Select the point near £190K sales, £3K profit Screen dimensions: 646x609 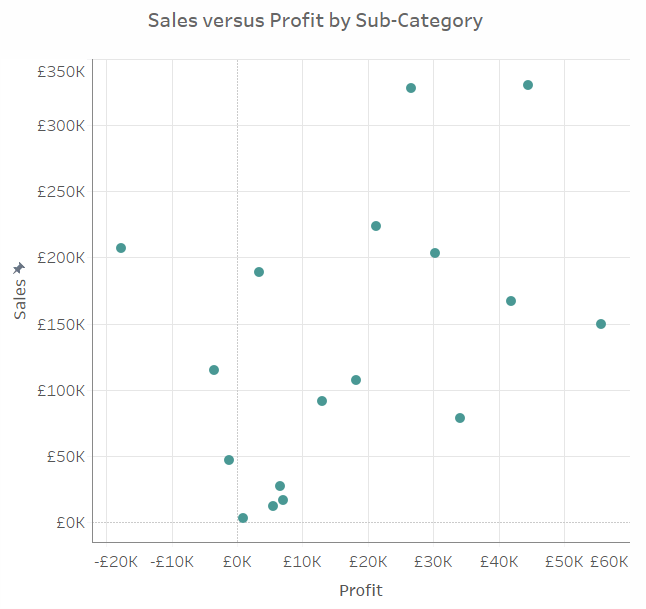259,272
